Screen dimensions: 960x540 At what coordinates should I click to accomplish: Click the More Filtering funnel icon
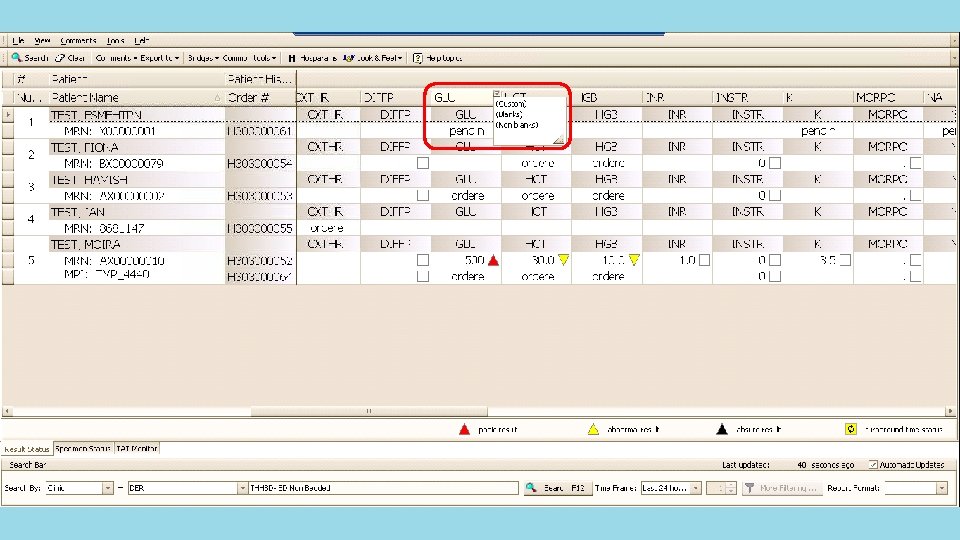[x=749, y=488]
